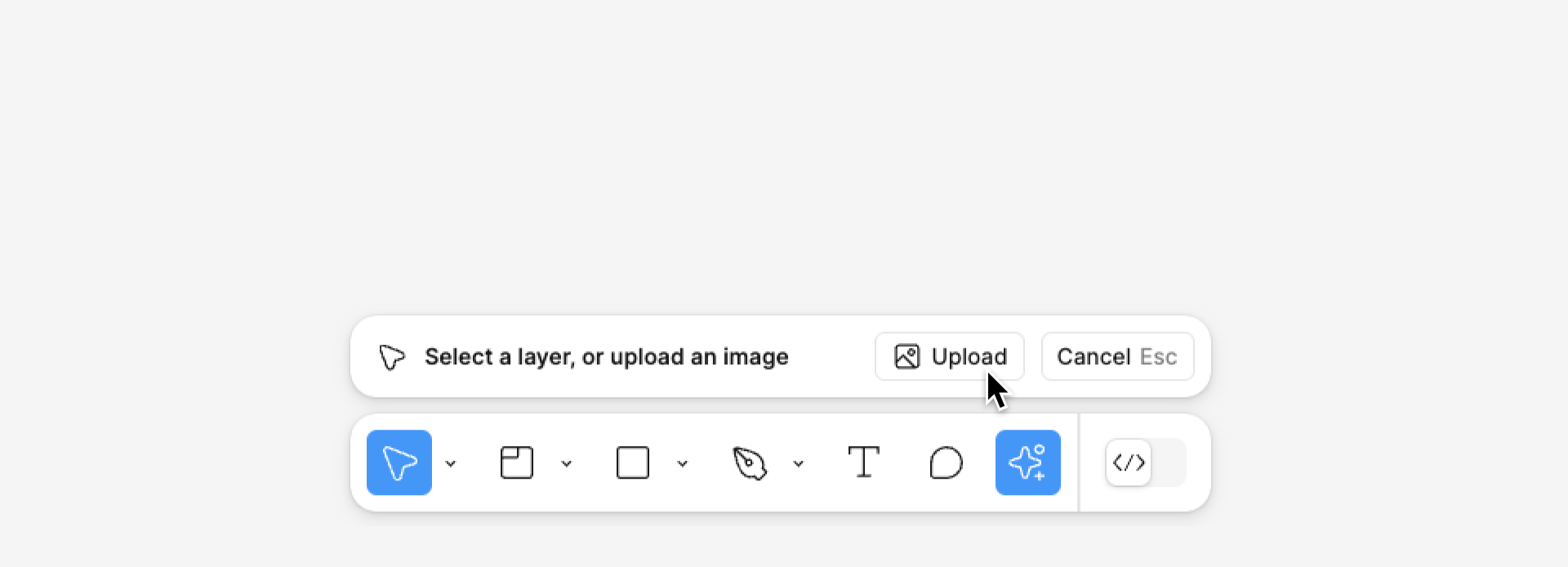Select the Pen tool
Viewport: 1568px width, 567px height.
[x=749, y=462]
